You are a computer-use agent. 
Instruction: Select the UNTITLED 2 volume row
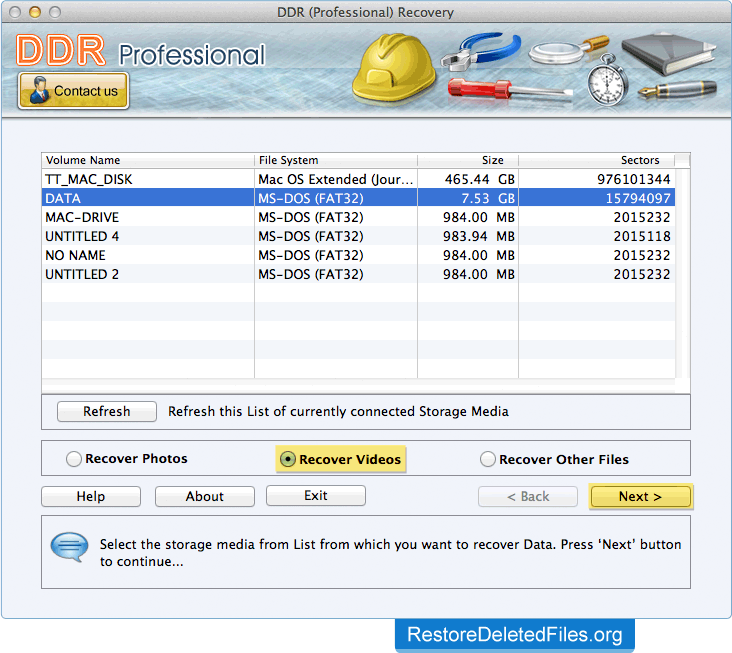(358, 274)
